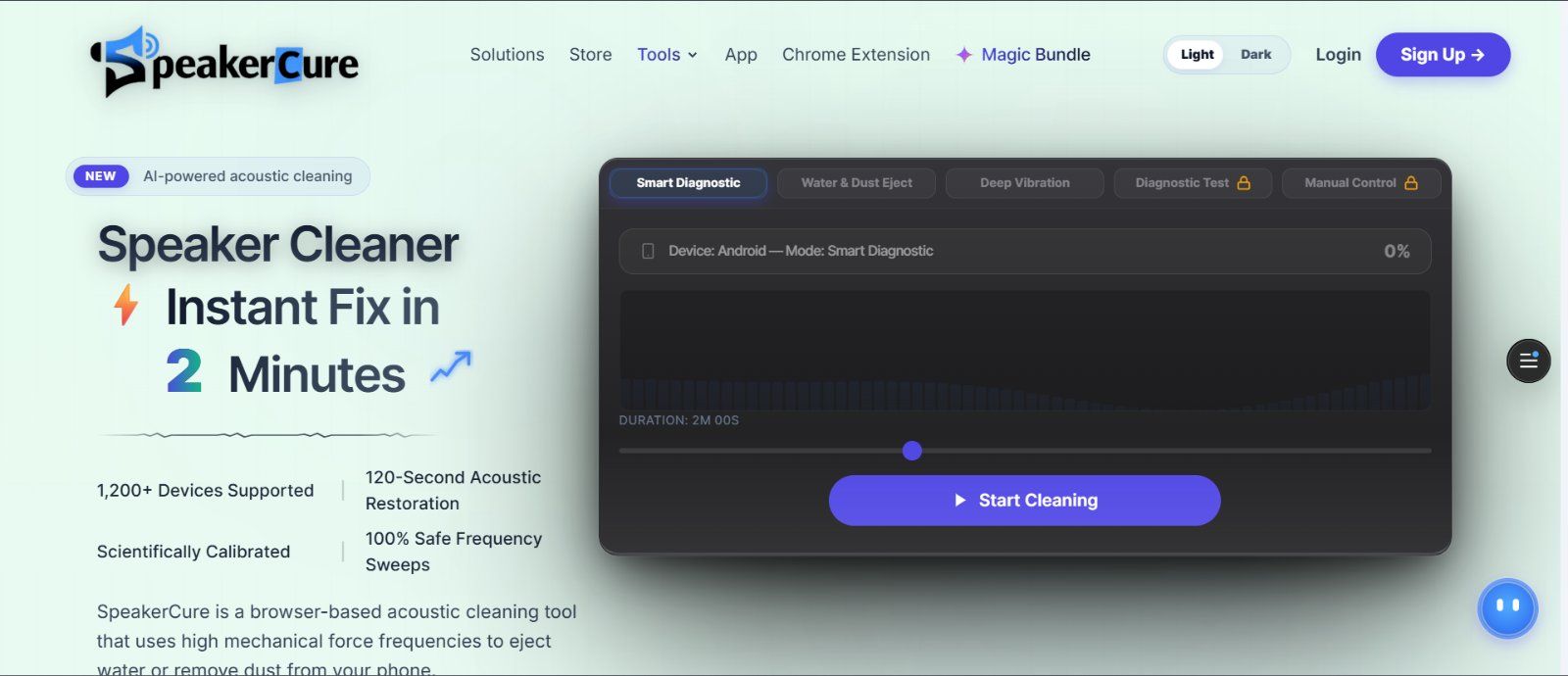1568x676 pixels.
Task: Open the floating side menu button
Action: coord(1528,361)
